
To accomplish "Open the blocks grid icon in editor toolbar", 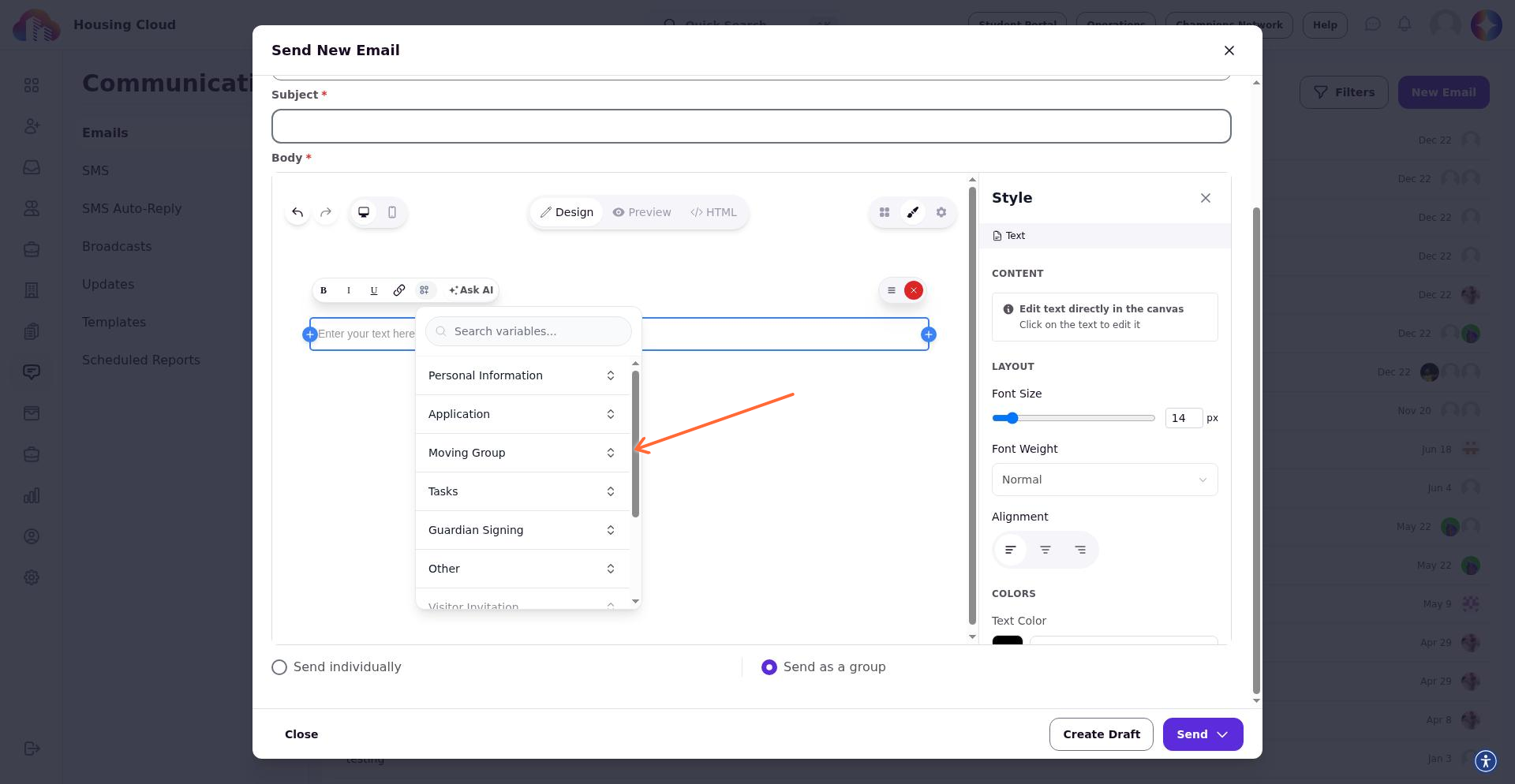I will (x=885, y=212).
